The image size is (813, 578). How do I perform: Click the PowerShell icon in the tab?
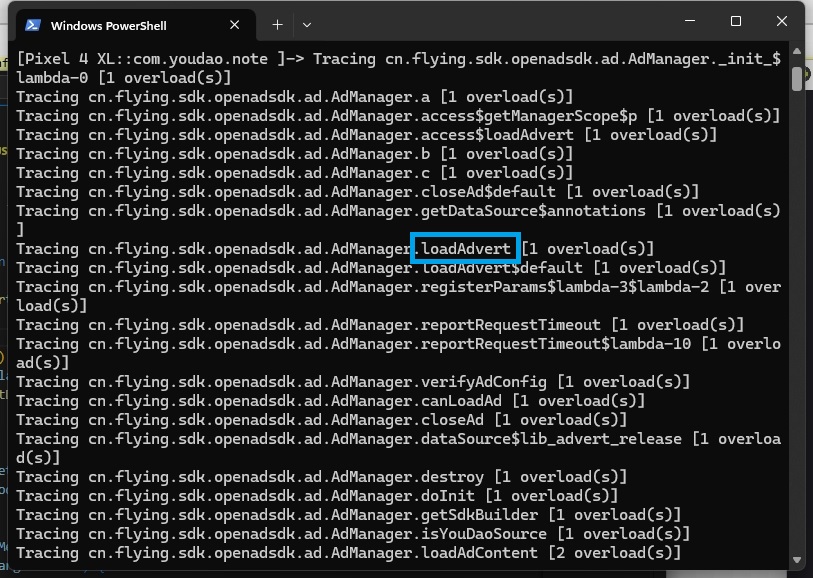[33, 24]
